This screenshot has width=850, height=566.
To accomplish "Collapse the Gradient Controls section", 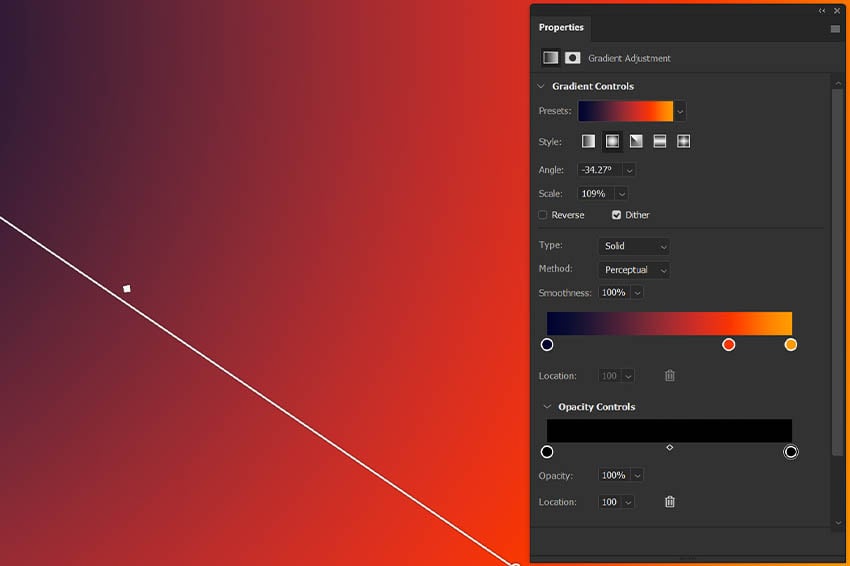I will pyautogui.click(x=541, y=86).
